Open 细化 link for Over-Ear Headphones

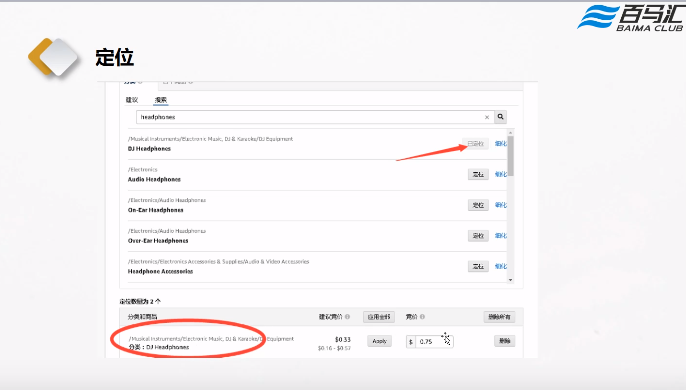click(x=501, y=235)
